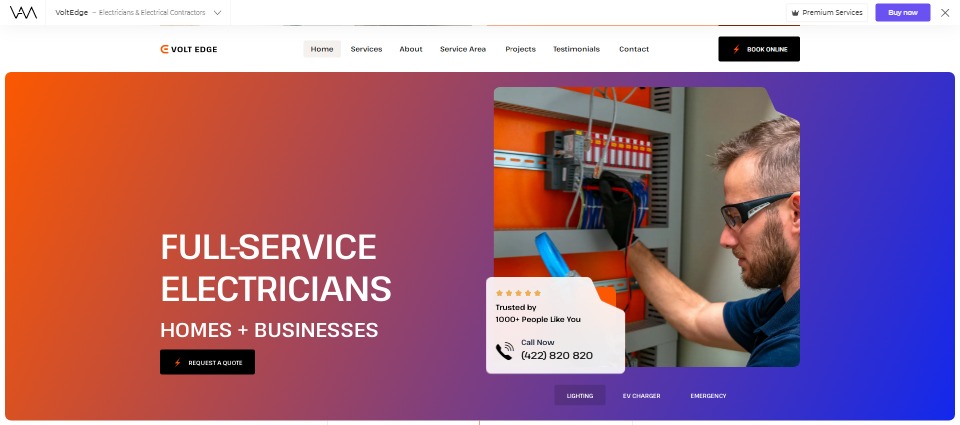Image resolution: width=960 pixels, height=425 pixels.
Task: Select the Home menu item
Action: click(x=322, y=49)
